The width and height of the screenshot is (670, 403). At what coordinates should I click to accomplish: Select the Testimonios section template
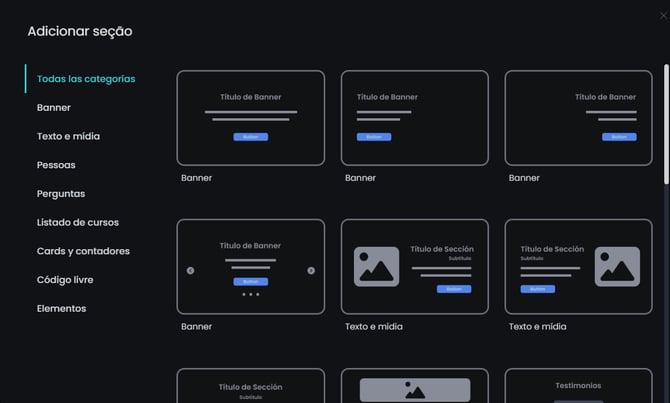(x=579, y=385)
